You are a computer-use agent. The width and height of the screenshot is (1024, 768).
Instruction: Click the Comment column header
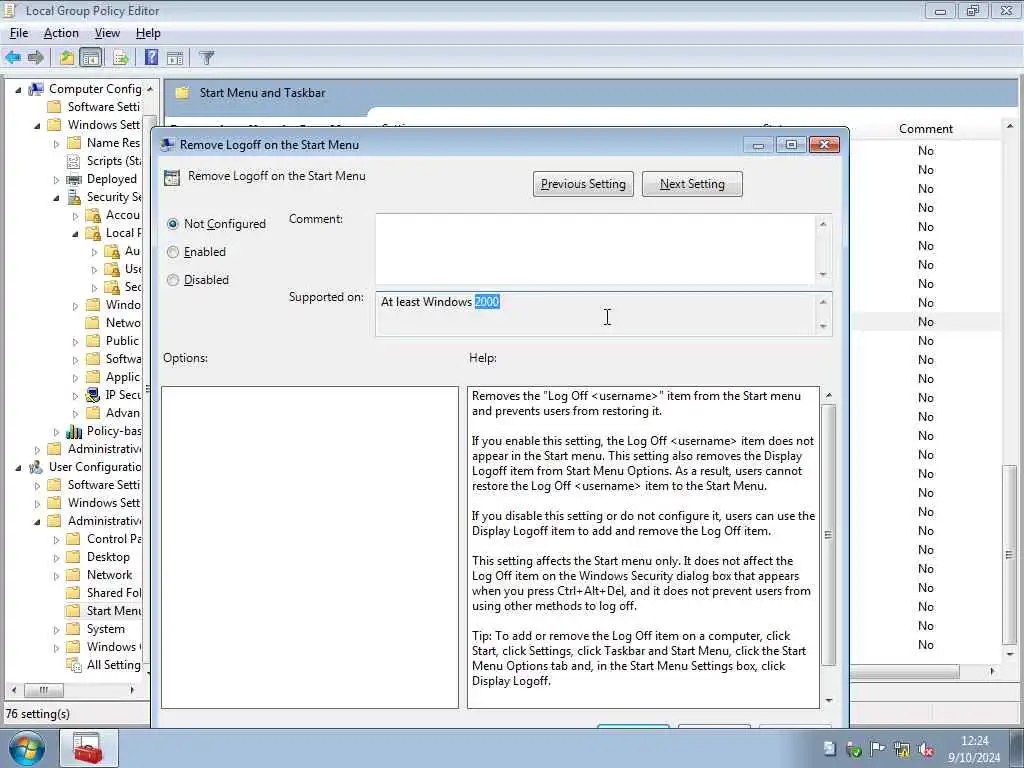(925, 129)
